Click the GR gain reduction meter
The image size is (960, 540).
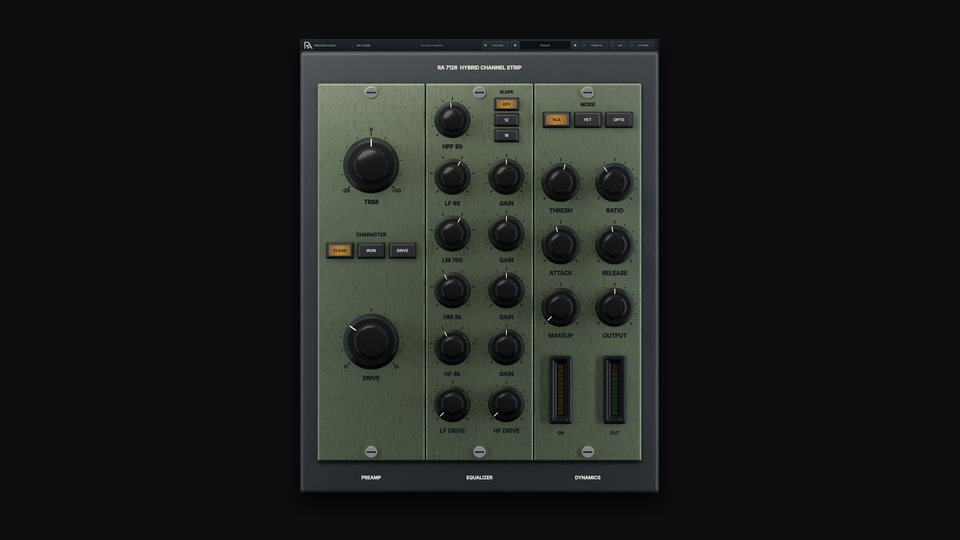click(560, 389)
